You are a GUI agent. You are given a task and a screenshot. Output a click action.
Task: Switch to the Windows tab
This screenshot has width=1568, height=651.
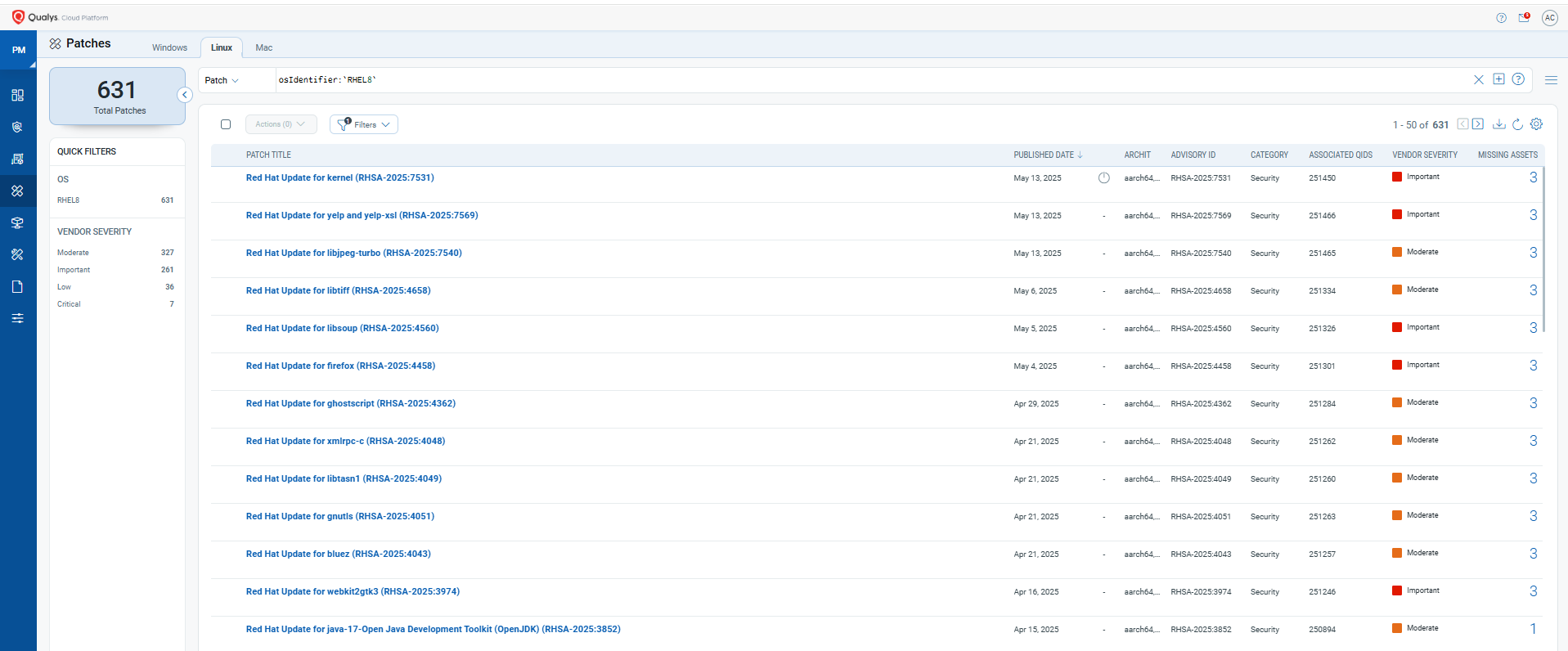click(x=169, y=47)
